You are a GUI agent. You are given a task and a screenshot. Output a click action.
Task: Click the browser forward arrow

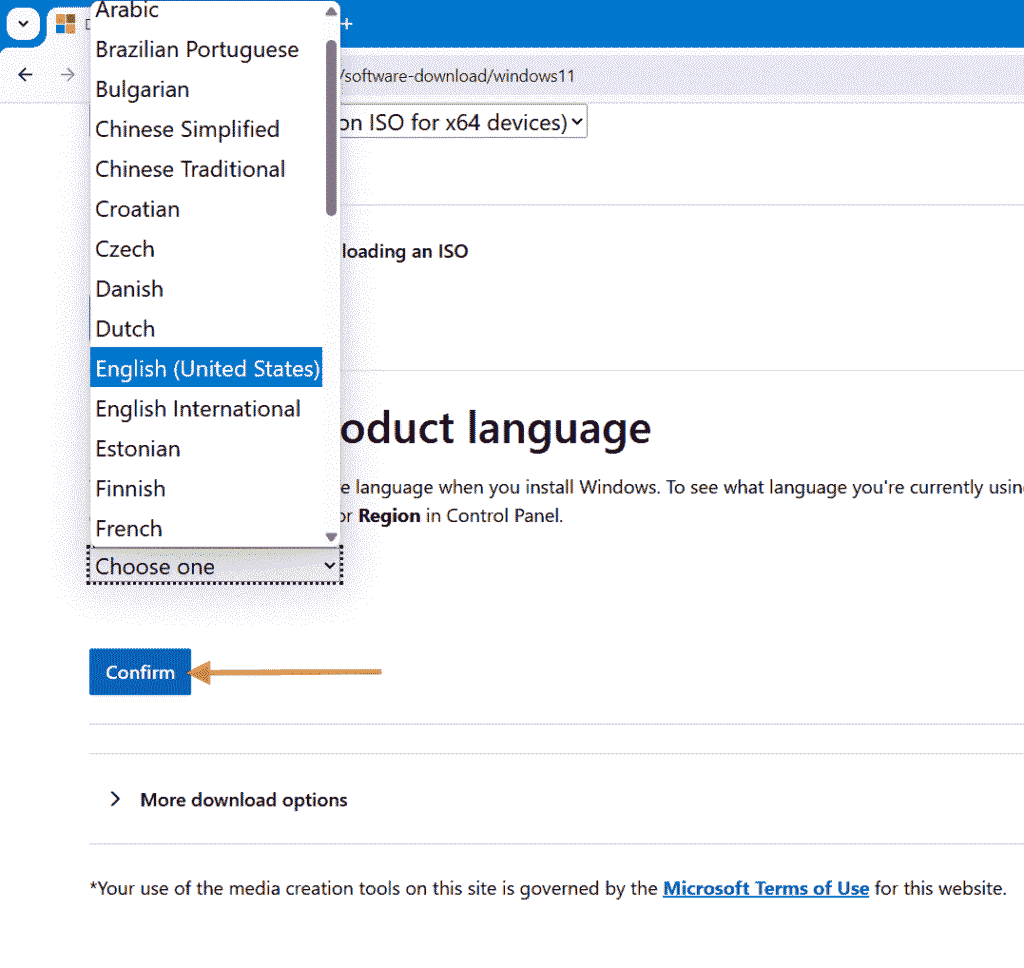coord(67,74)
